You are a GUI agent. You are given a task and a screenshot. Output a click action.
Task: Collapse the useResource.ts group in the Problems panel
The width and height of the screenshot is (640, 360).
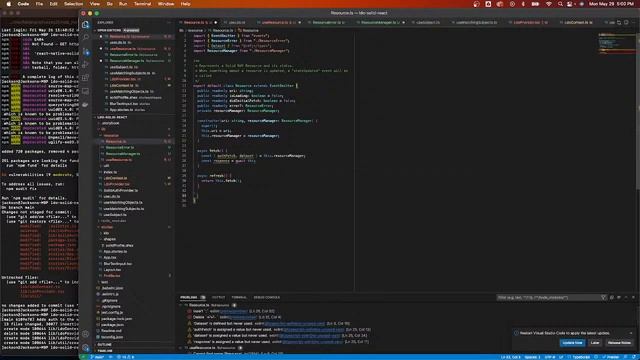click(181, 348)
